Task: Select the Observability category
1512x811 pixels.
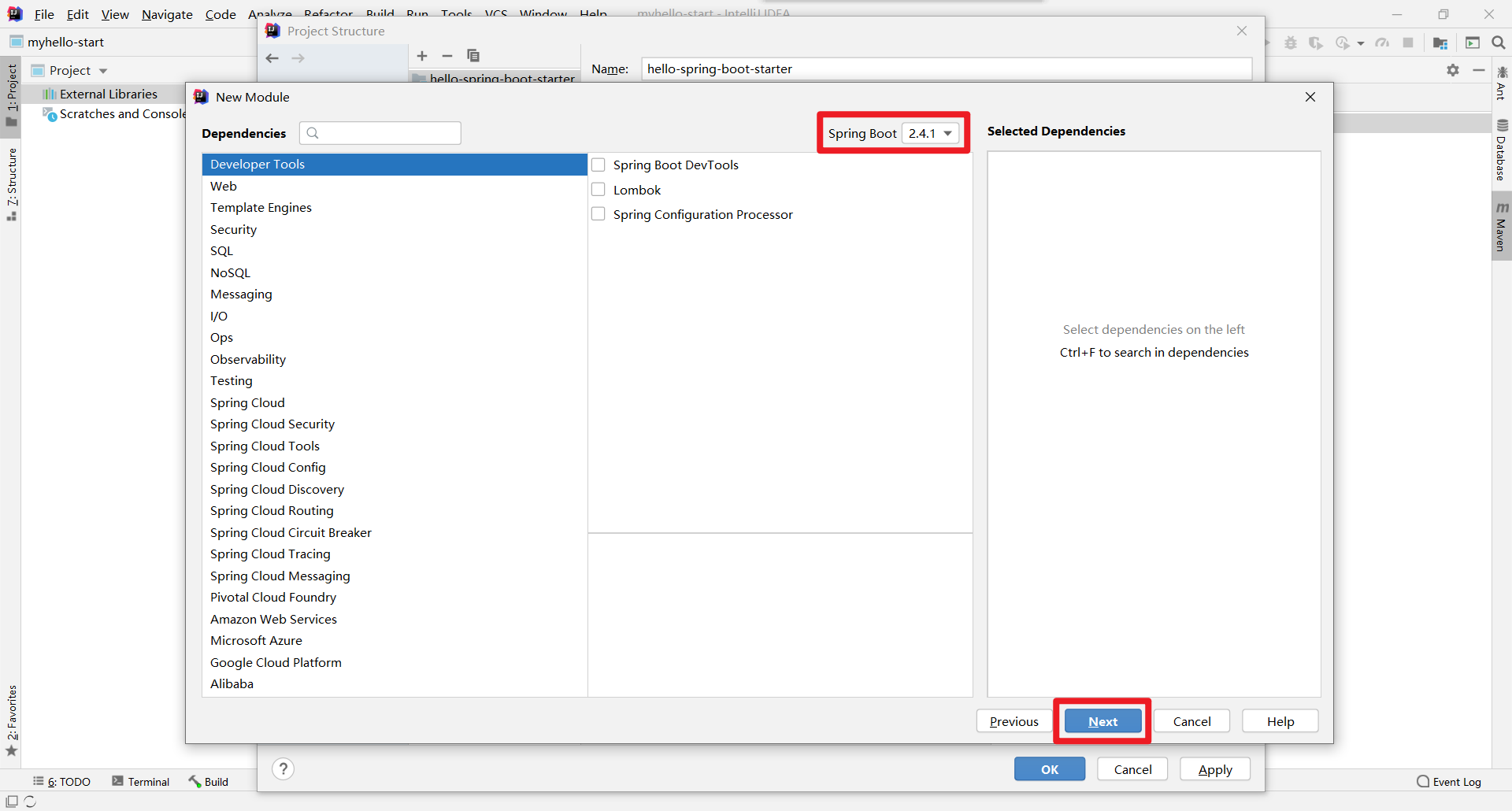Action: click(395, 359)
